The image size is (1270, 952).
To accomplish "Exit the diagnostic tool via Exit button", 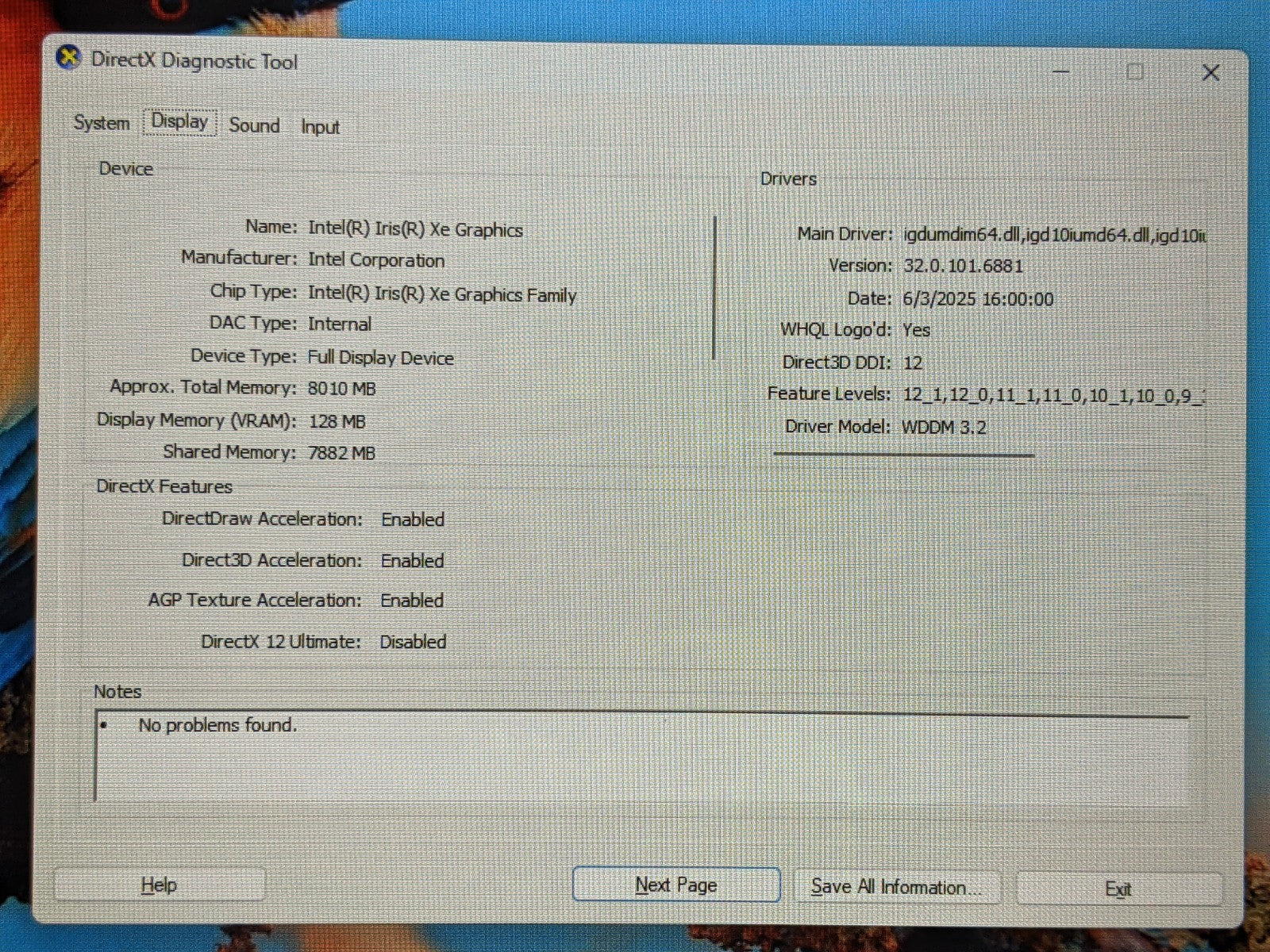I will [1118, 889].
